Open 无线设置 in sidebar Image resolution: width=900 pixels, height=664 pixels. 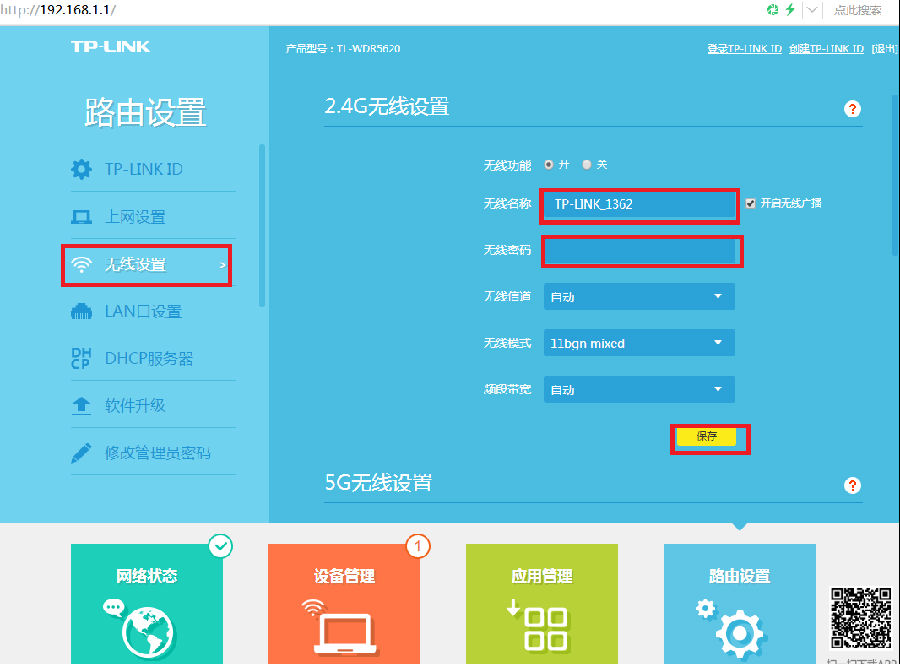[146, 265]
